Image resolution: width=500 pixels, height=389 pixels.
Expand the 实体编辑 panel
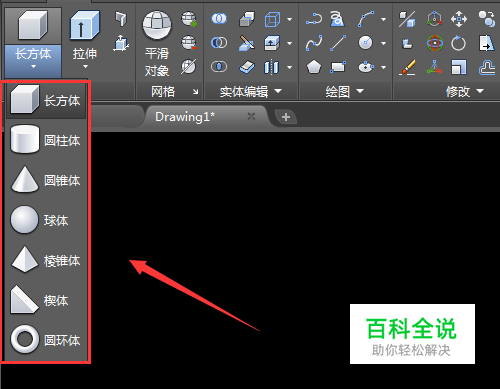pyautogui.click(x=251, y=91)
